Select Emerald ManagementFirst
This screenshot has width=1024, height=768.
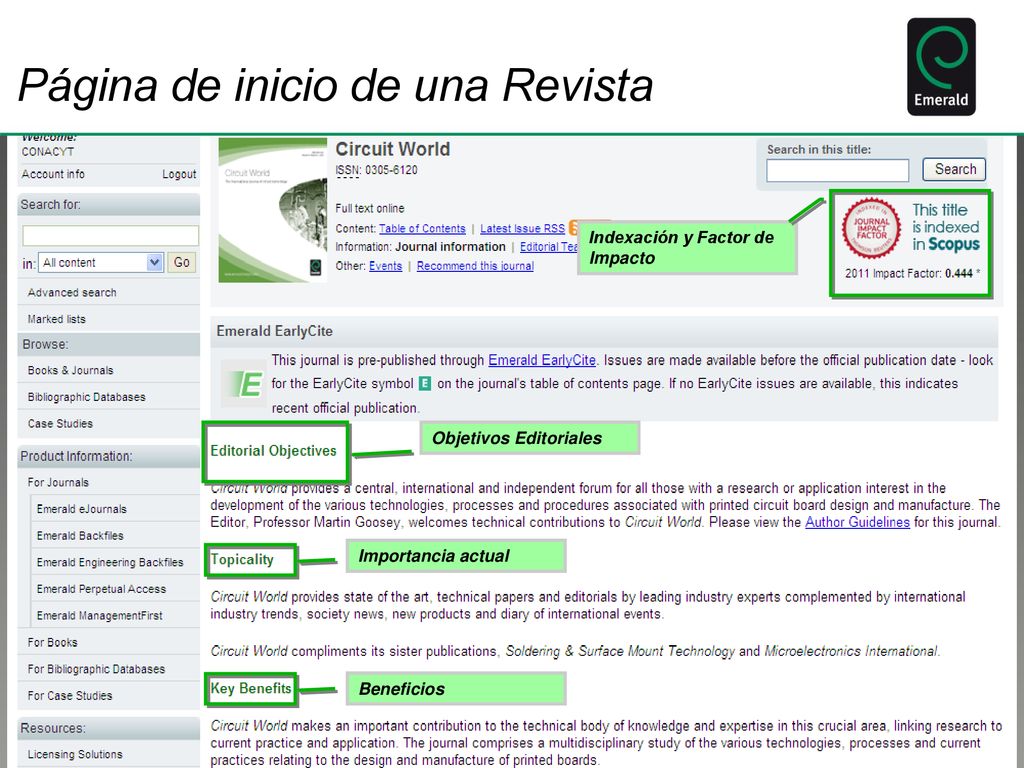pyautogui.click(x=99, y=616)
